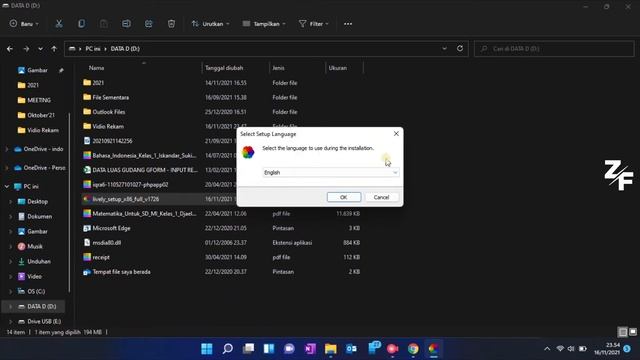Open pinned Gambar in quick access
Image resolution: width=640 pixels, height=360 pixels.
[36, 70]
